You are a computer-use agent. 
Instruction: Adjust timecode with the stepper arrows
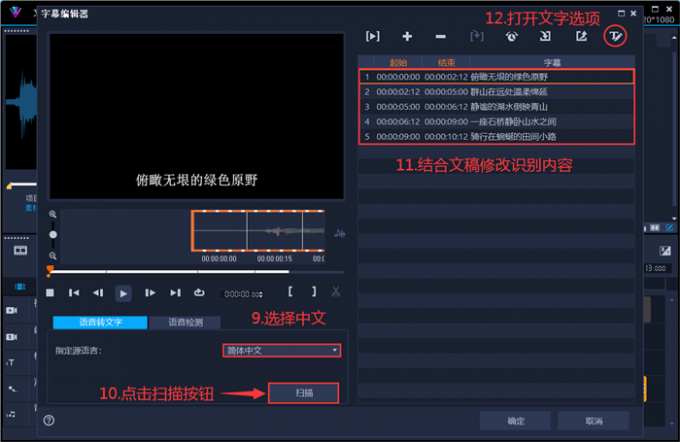coord(261,294)
